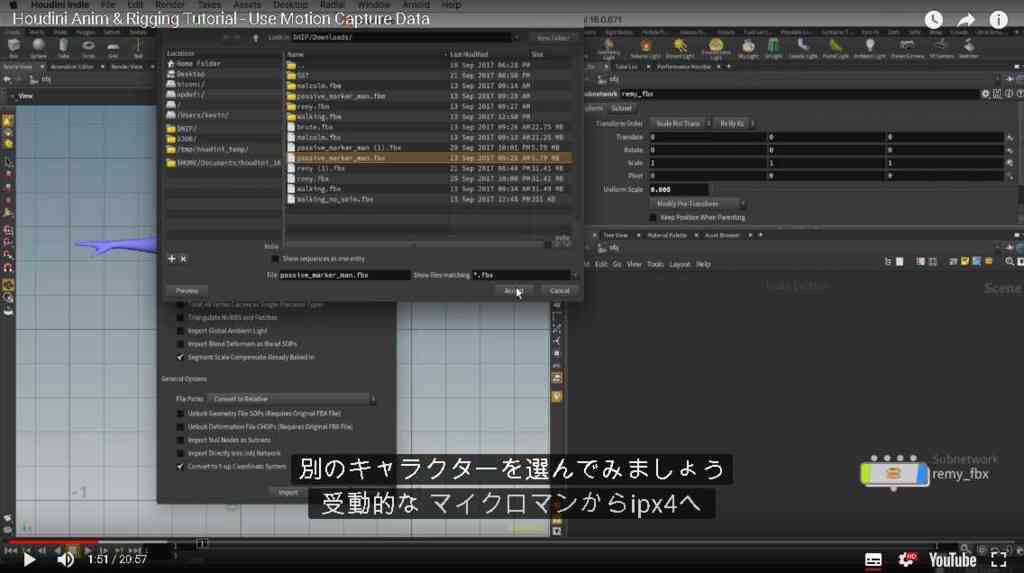Viewport: 1024px width, 573px height.
Task: Click the Translate X value field
Action: tap(707, 137)
